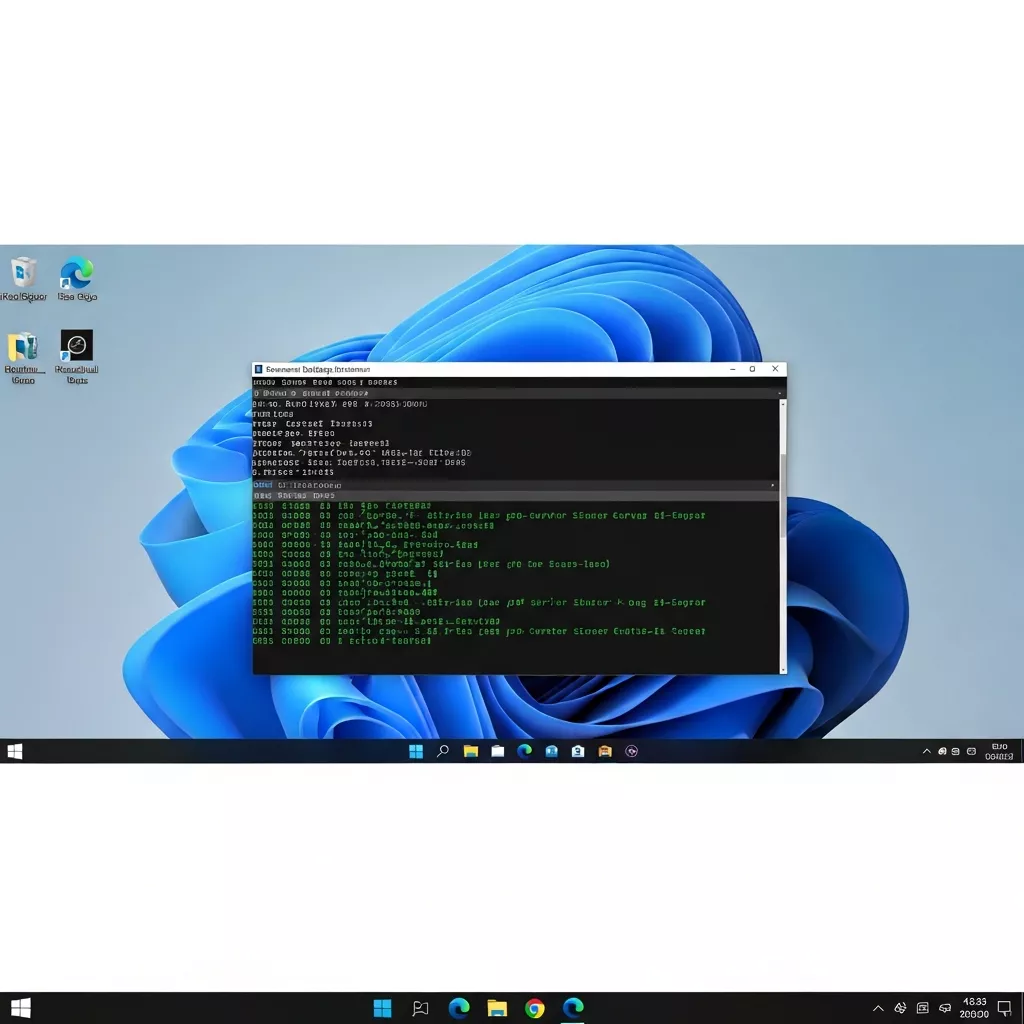This screenshot has width=1024, height=1024.
Task: Open the Recycle Bin on the desktop
Action: (22, 272)
